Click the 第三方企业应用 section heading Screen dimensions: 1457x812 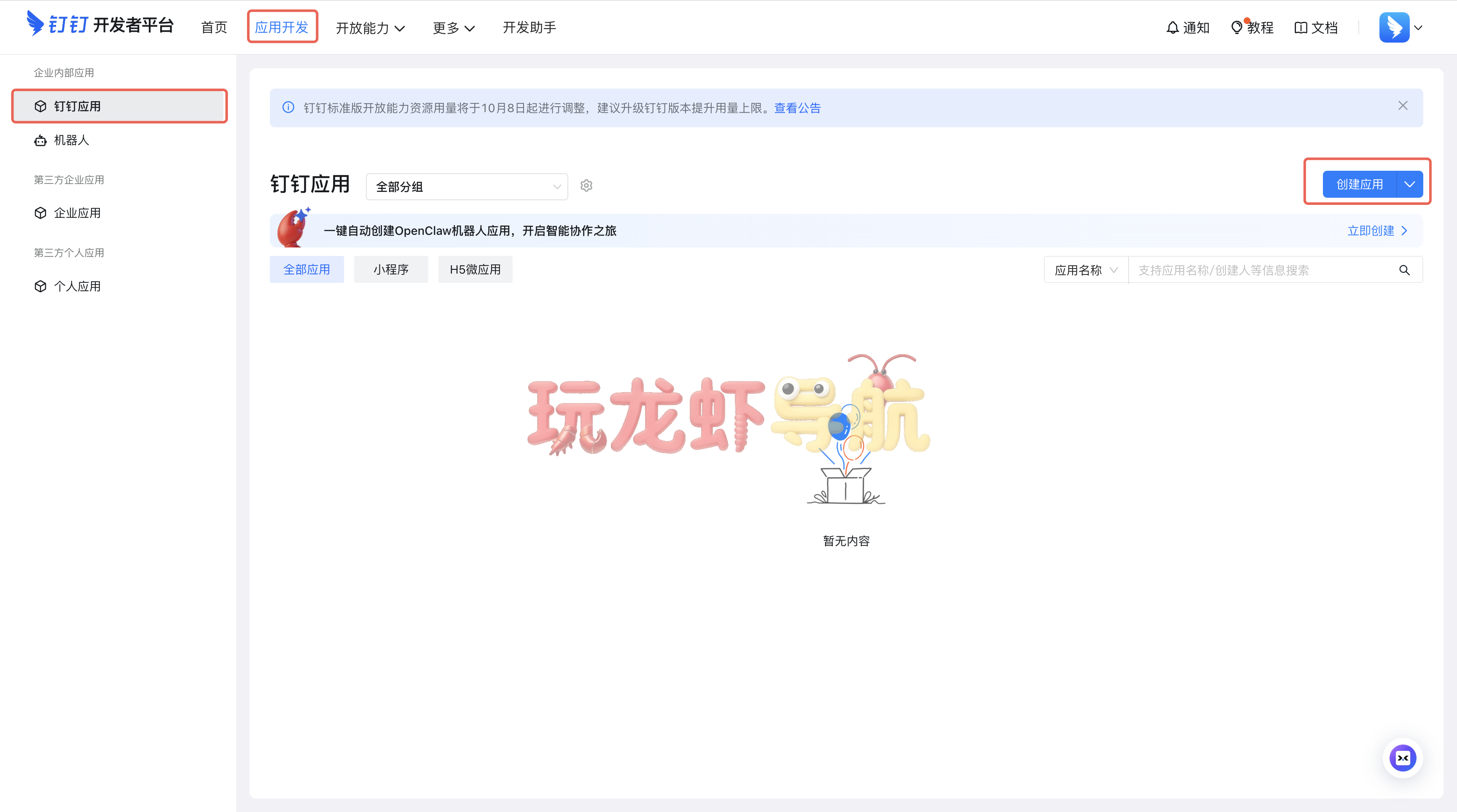coord(69,180)
